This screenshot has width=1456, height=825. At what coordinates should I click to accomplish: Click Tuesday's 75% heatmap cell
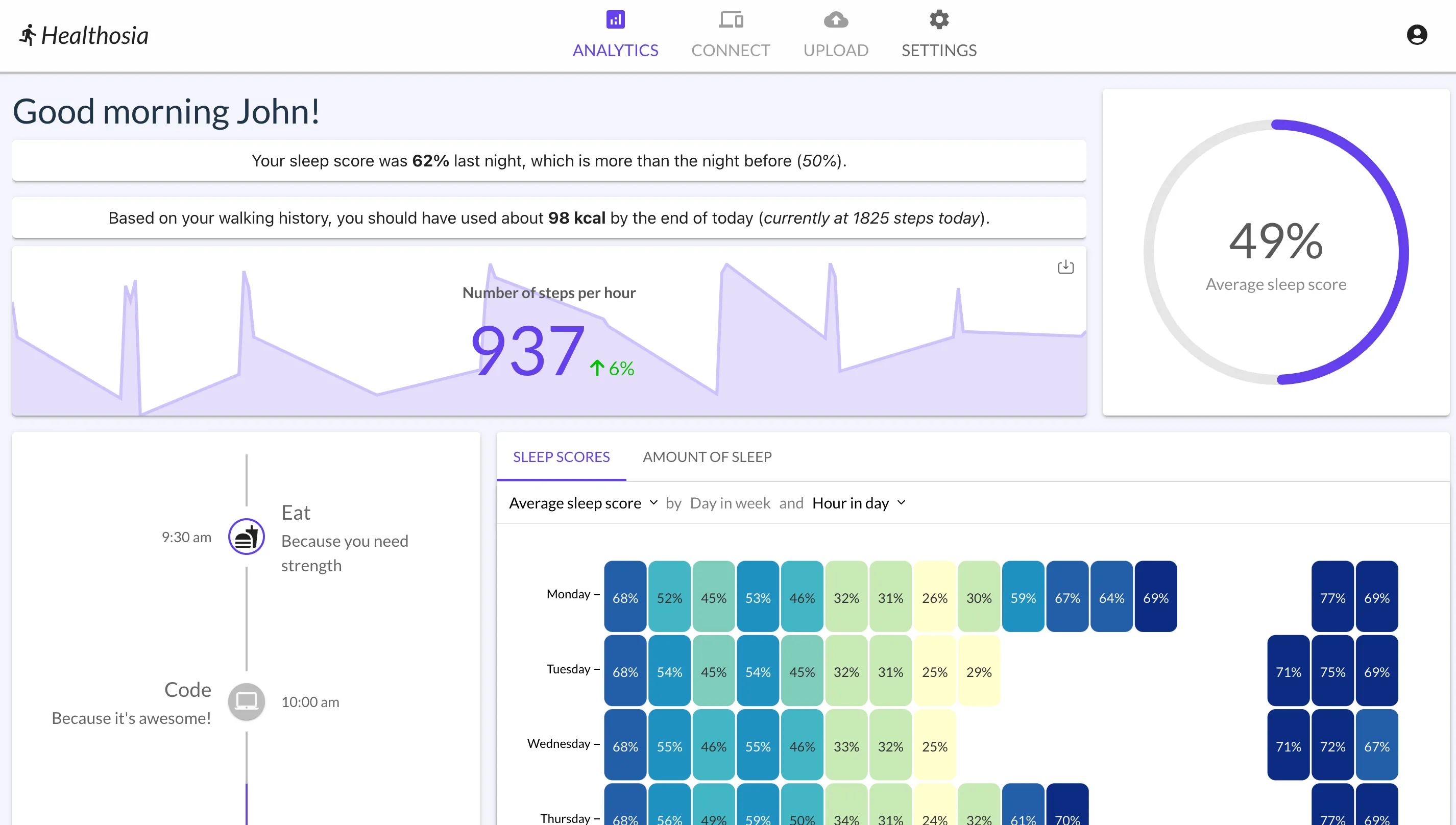[1332, 671]
